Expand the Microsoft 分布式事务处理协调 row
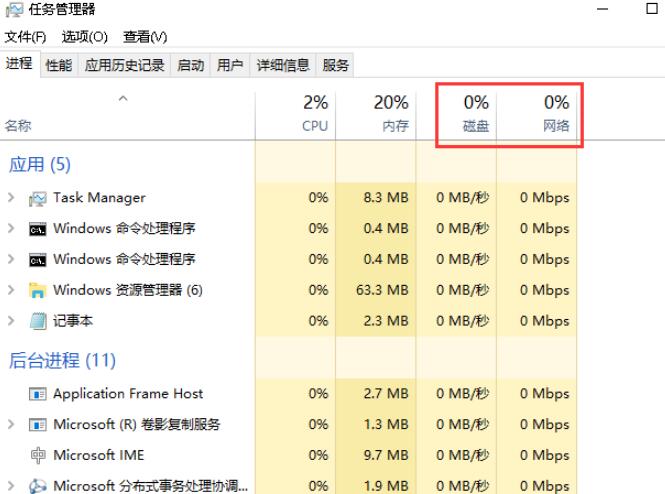665x494 pixels. coord(11,486)
